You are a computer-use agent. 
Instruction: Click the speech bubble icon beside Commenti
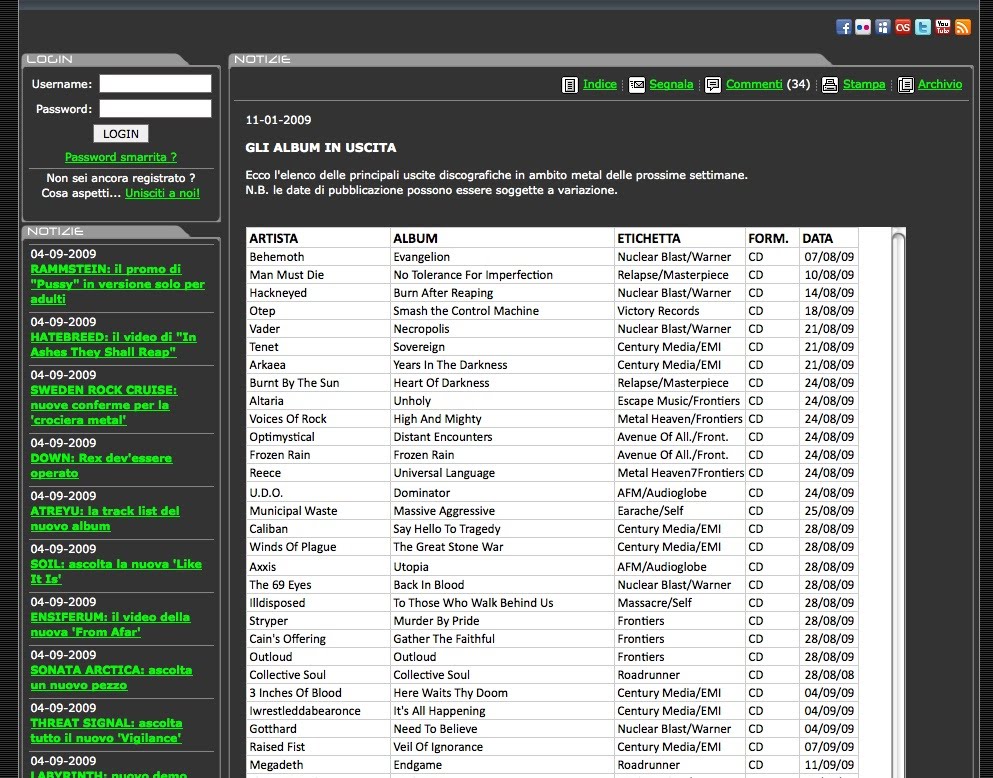[713, 85]
